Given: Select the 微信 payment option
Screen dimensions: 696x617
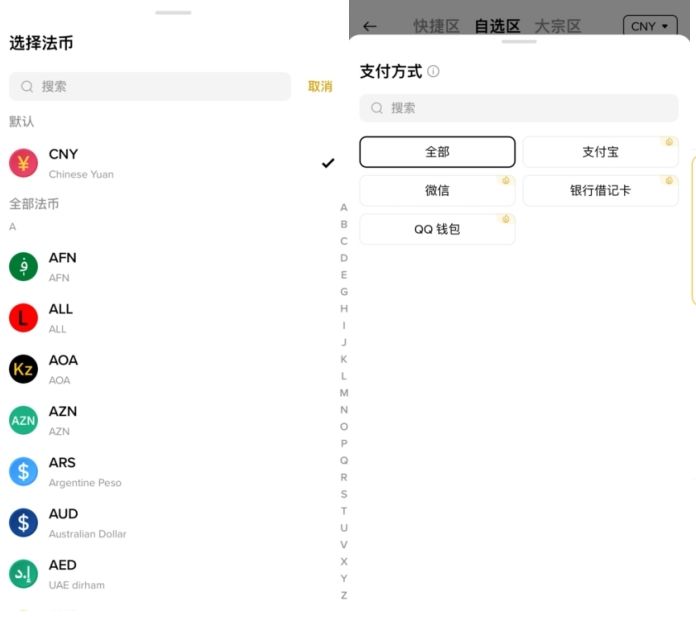Looking at the screenshot, I should (x=437, y=190).
